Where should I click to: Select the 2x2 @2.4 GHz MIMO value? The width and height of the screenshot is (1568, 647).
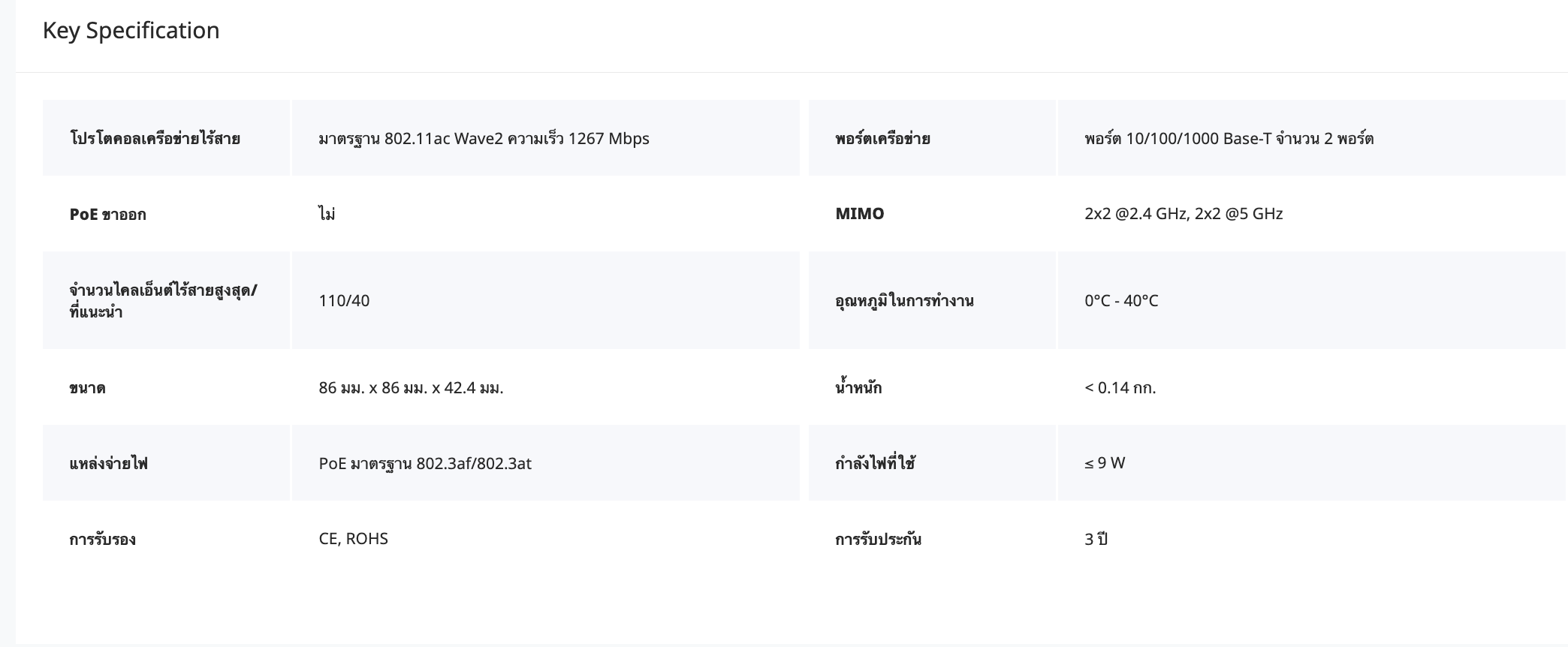[1183, 214]
